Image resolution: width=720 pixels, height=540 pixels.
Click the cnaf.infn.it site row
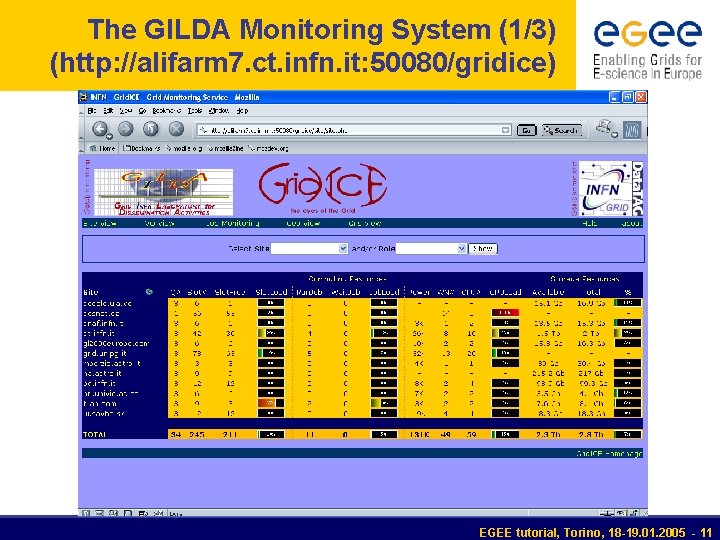click(362, 323)
